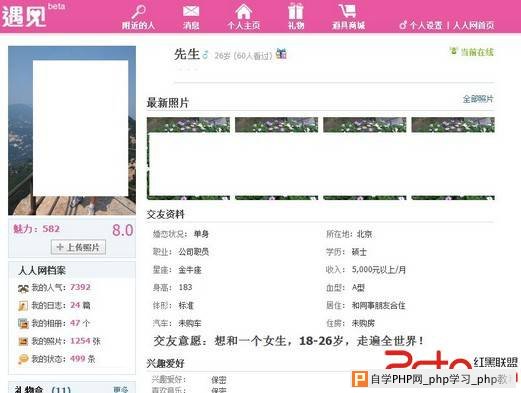This screenshot has width=521, height=393.
Task: Click housing value 未购房
Action: 363,323
